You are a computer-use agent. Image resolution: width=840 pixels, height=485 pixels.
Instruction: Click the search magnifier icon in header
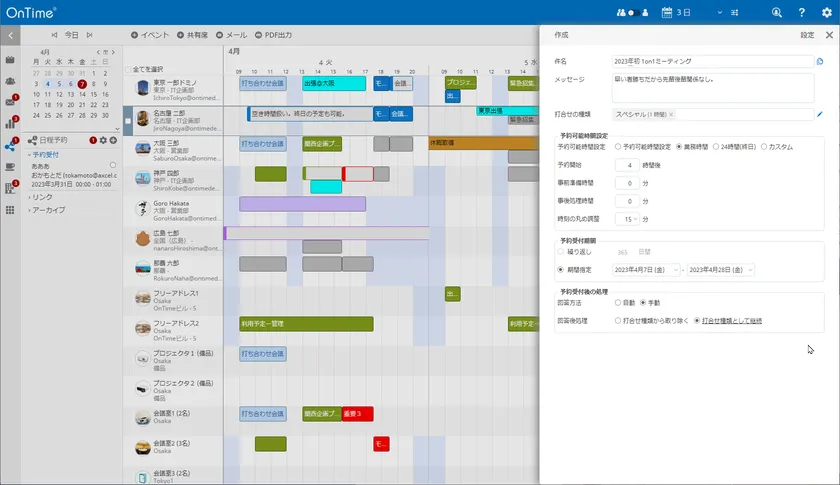(777, 12)
